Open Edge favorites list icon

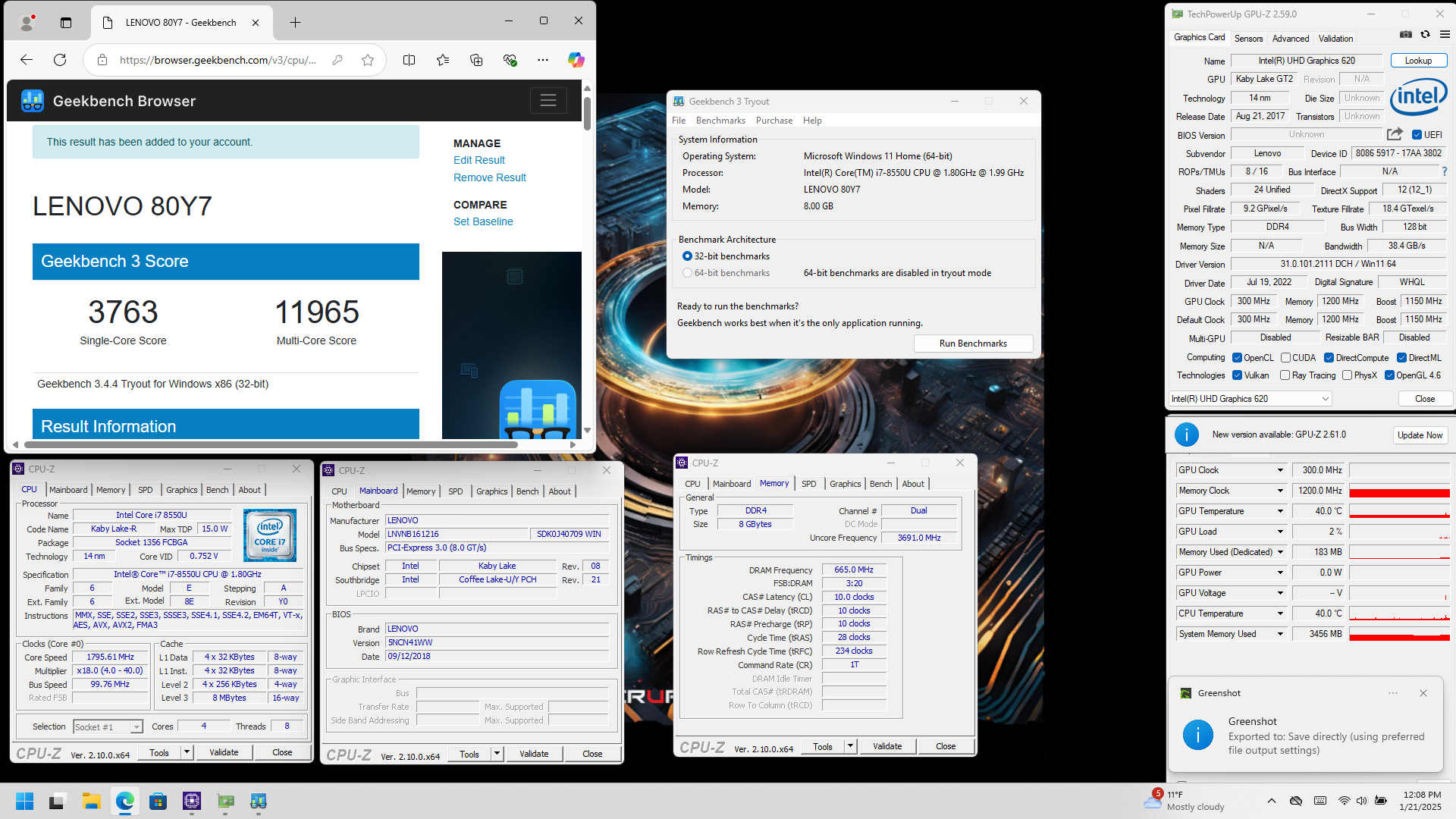[x=443, y=60]
